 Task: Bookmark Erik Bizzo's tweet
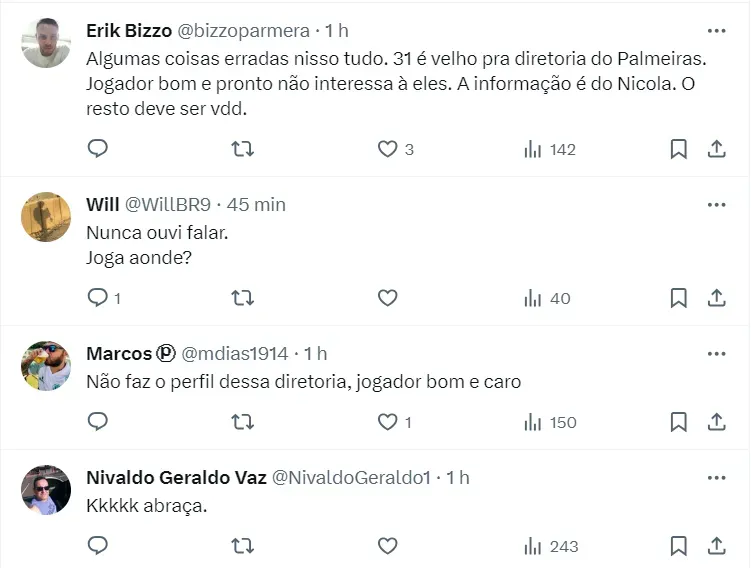coord(678,149)
